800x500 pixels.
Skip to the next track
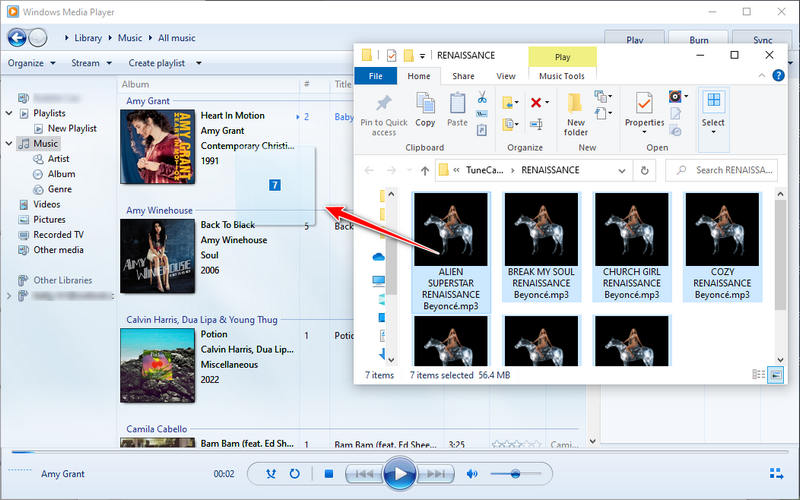436,474
